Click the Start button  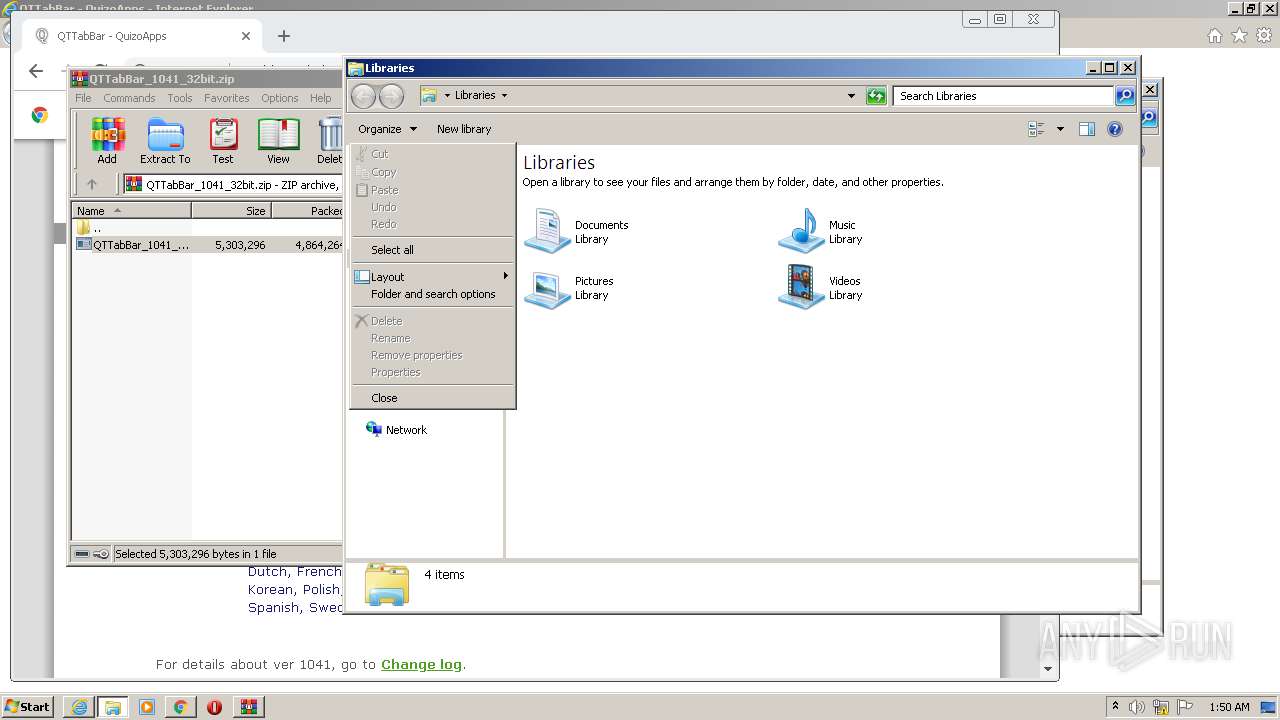point(27,707)
